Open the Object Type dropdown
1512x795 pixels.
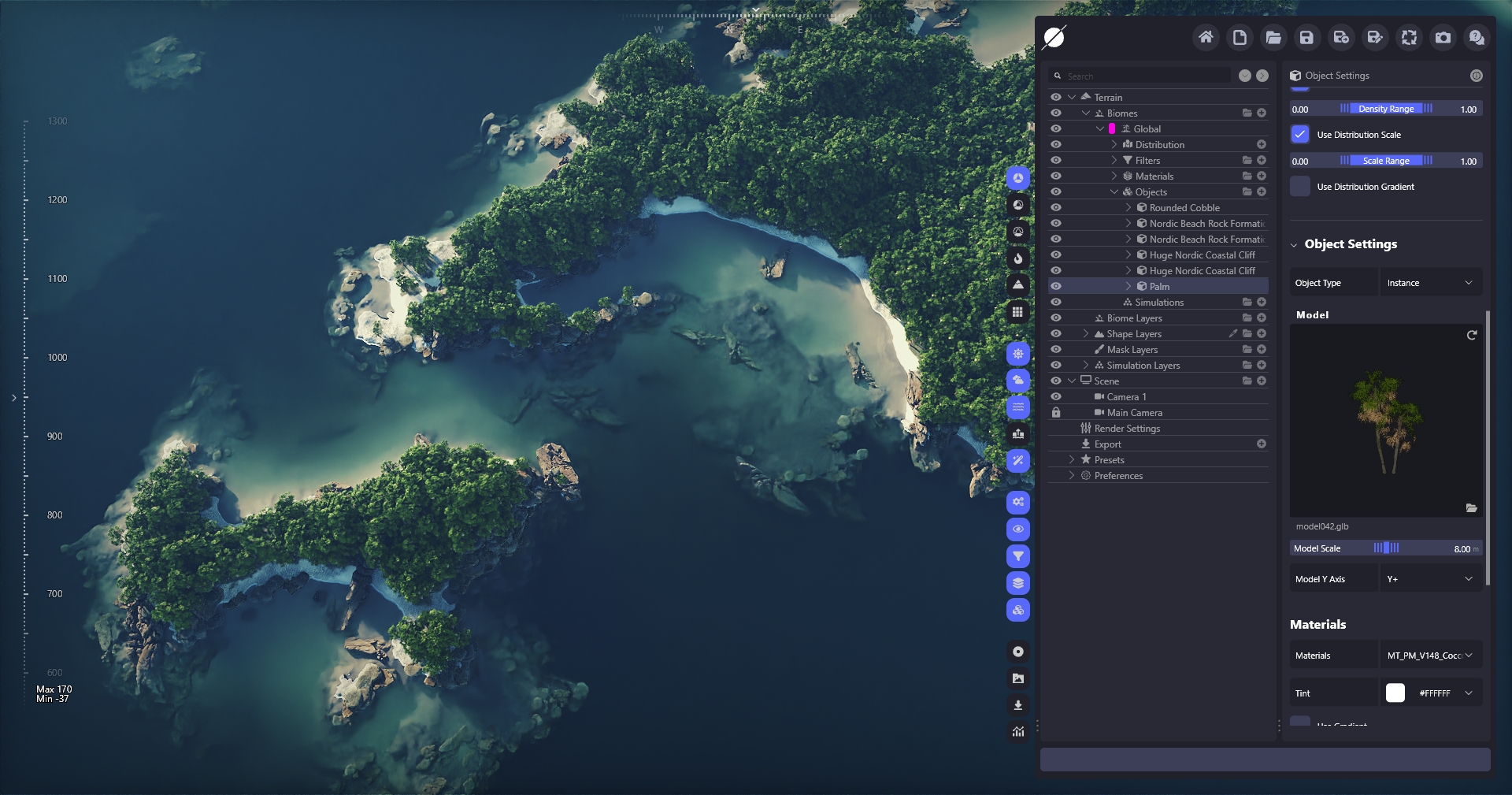point(1429,283)
